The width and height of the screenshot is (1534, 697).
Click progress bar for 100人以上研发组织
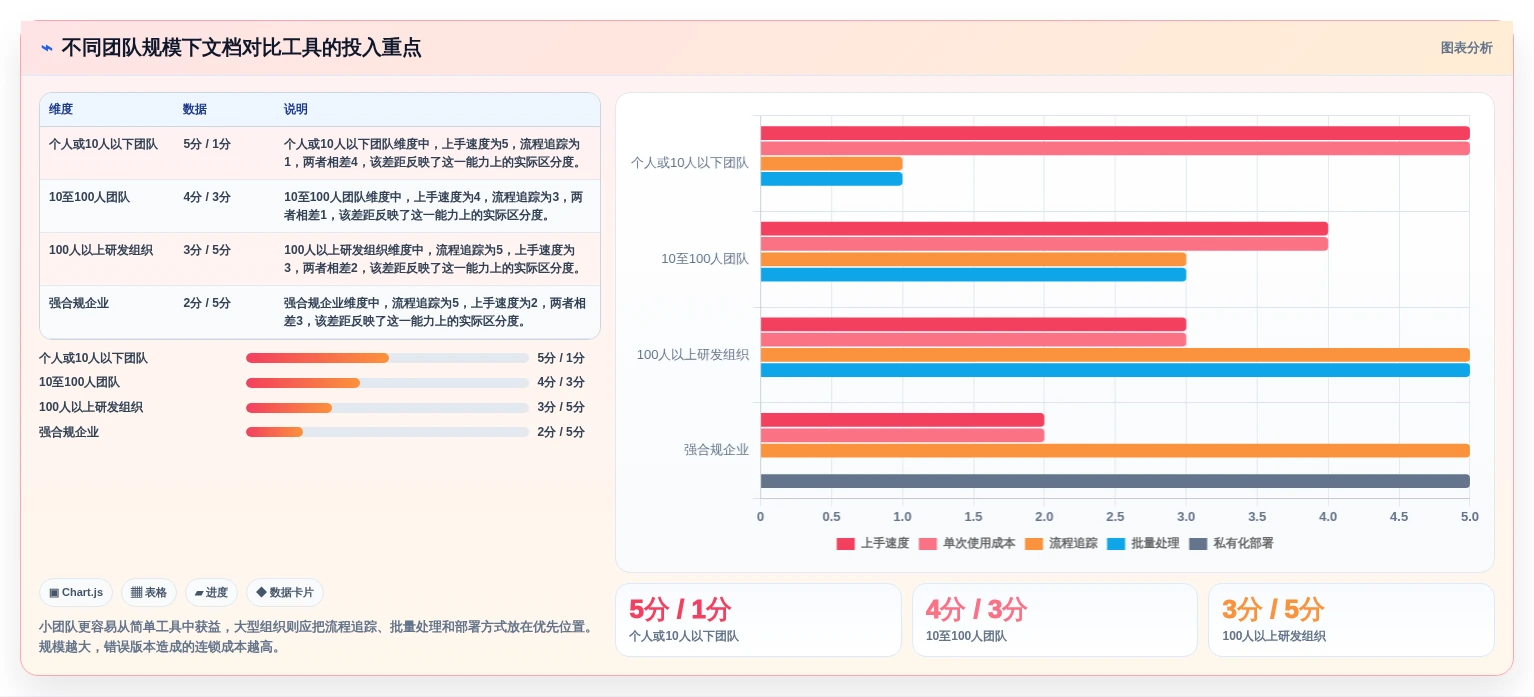coord(387,408)
